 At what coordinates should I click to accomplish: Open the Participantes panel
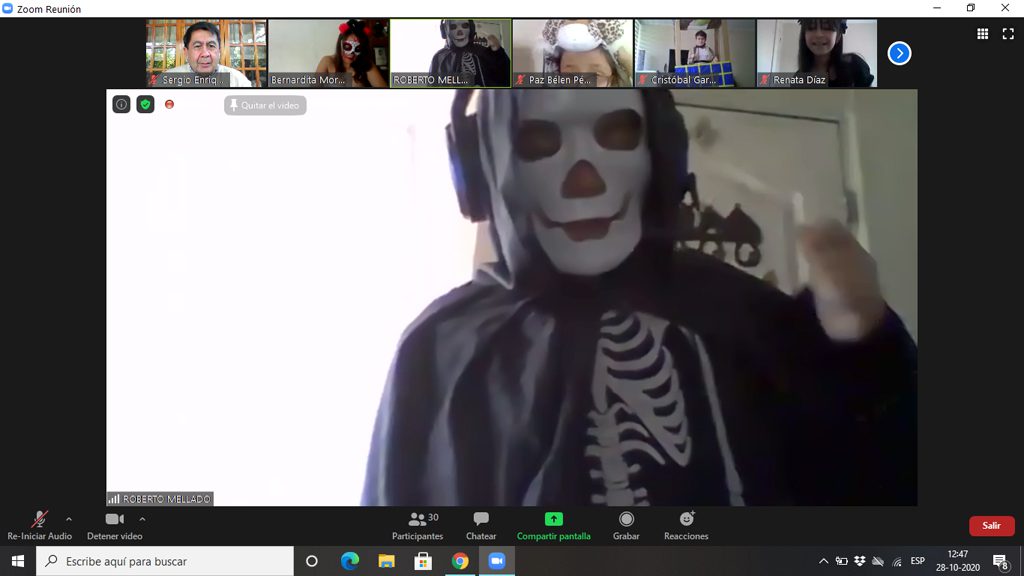click(417, 526)
